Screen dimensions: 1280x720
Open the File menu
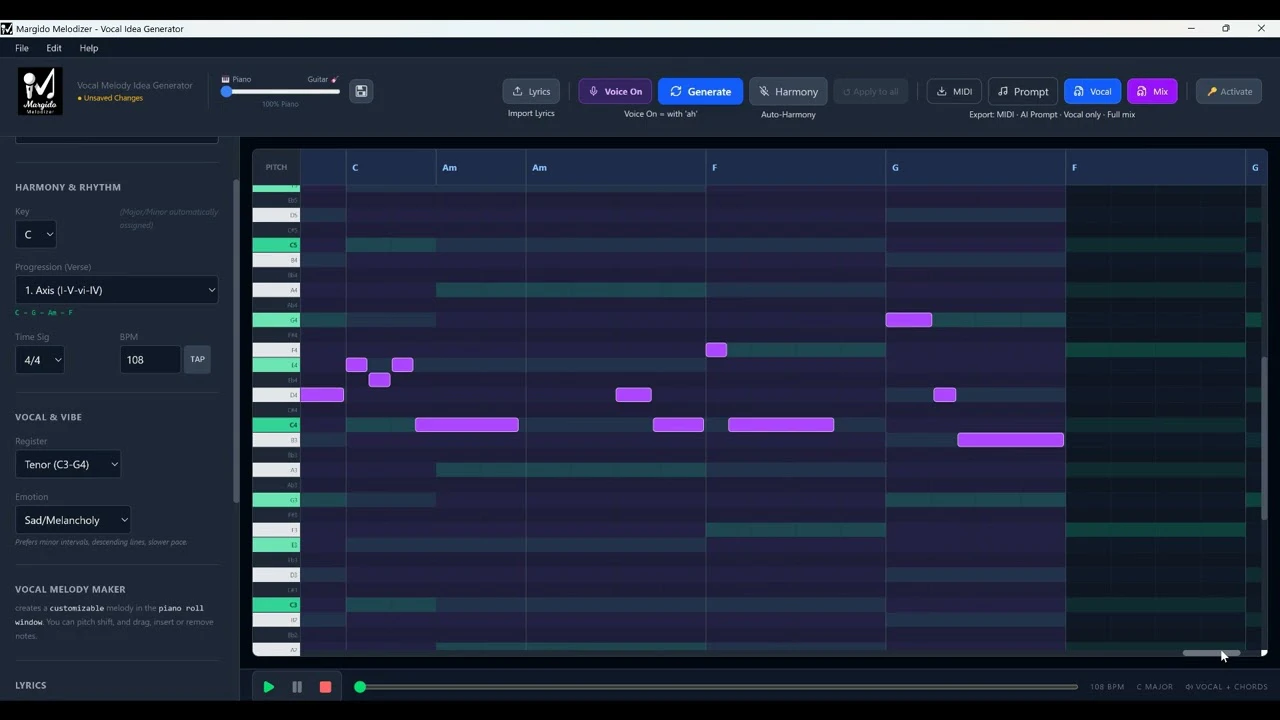[22, 48]
